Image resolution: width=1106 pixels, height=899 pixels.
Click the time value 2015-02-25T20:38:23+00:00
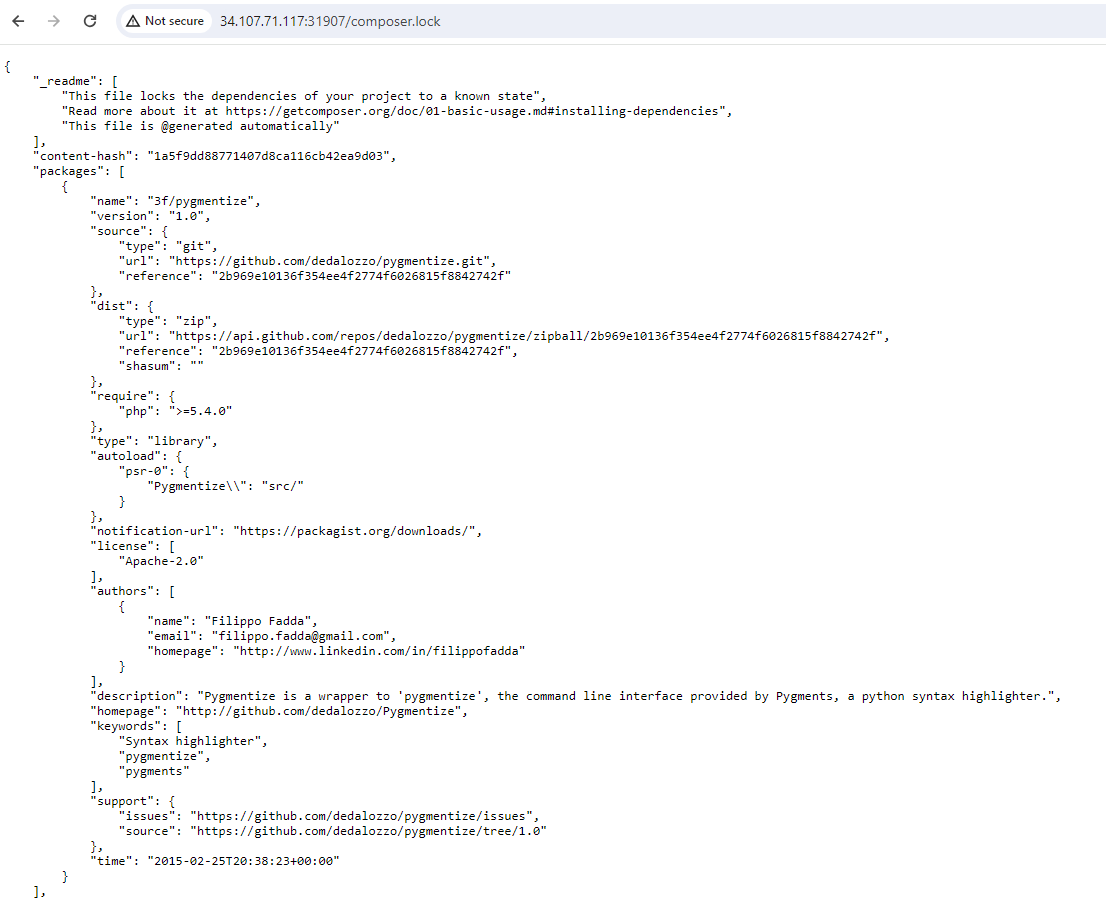coord(243,861)
